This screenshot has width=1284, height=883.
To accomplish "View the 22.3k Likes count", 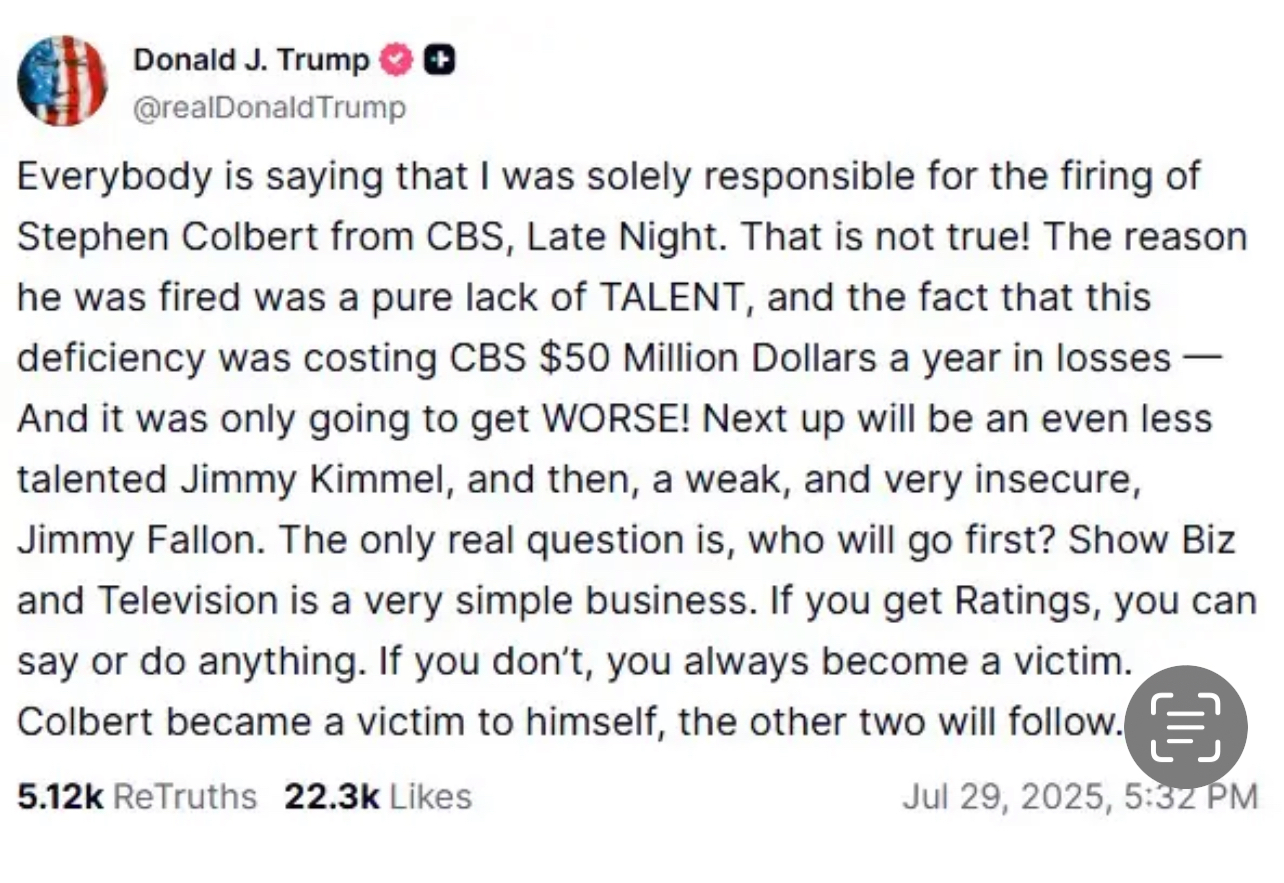I will (x=332, y=796).
